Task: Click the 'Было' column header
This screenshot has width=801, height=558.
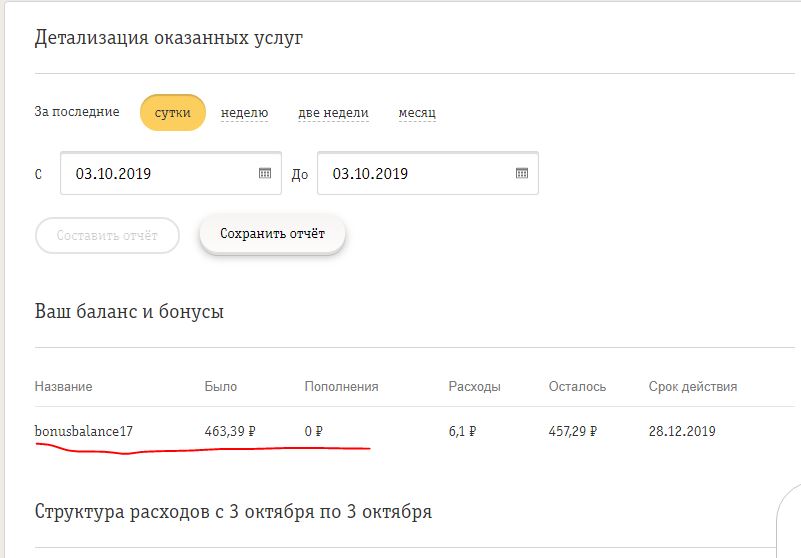Action: [x=221, y=386]
